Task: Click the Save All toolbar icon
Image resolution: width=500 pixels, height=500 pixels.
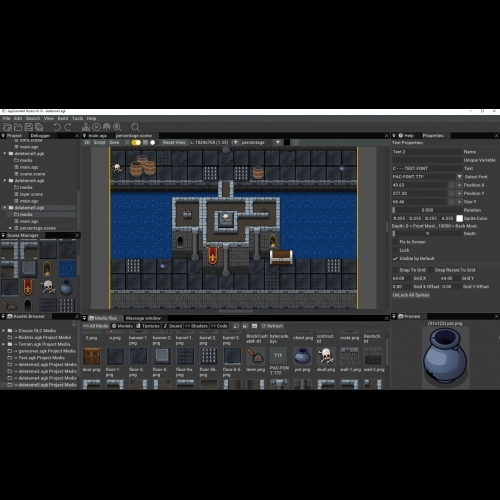Action: 39,127
